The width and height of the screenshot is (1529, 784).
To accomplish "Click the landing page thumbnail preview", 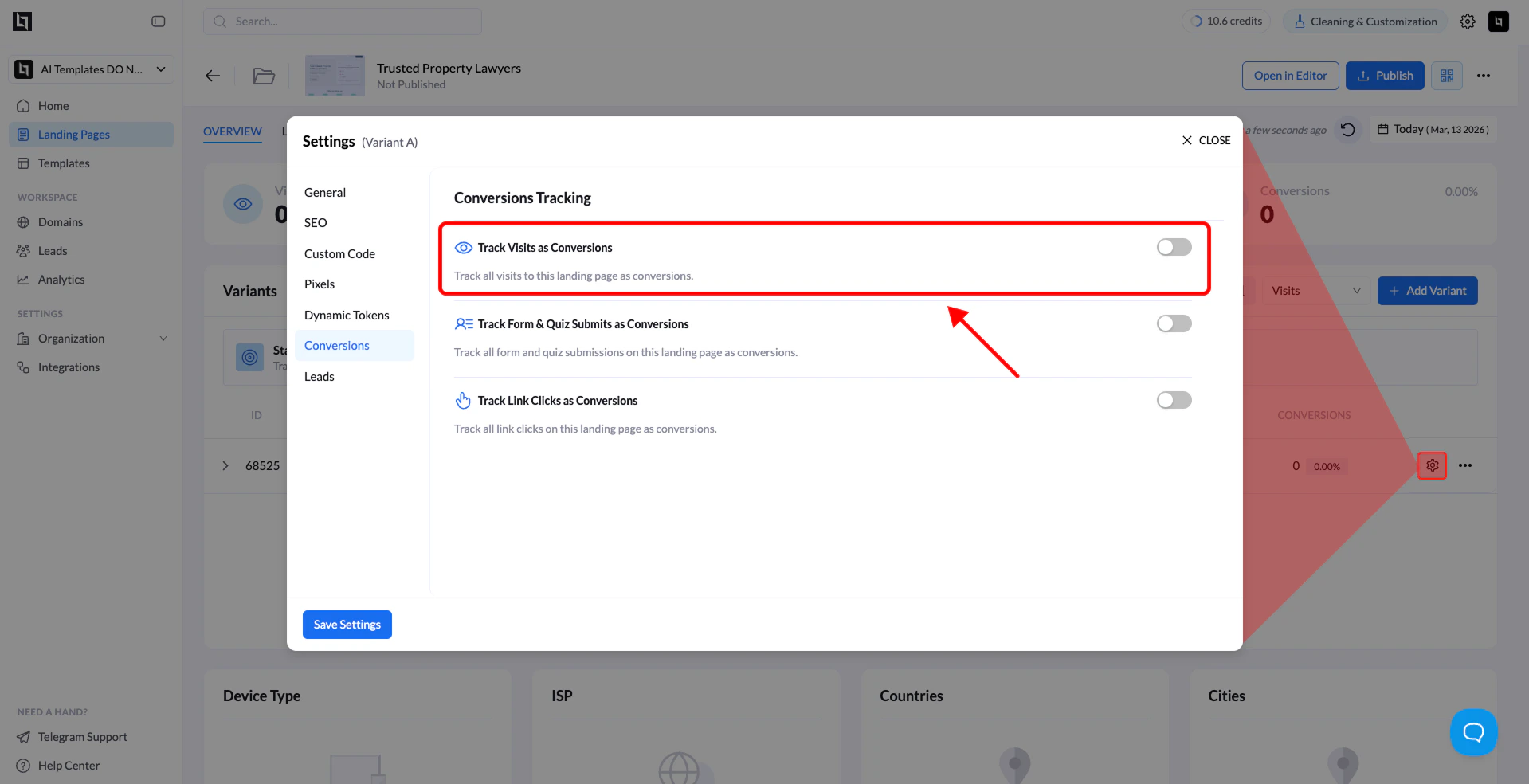I will (x=335, y=76).
